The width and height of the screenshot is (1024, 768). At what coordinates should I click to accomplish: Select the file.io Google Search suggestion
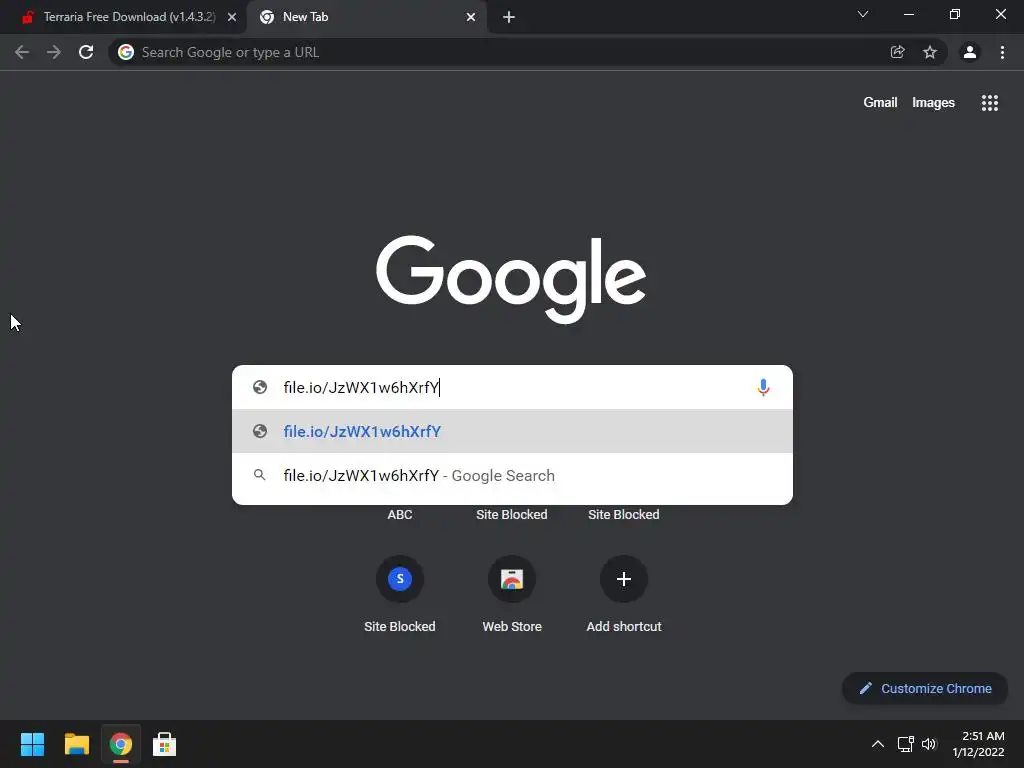pos(513,475)
